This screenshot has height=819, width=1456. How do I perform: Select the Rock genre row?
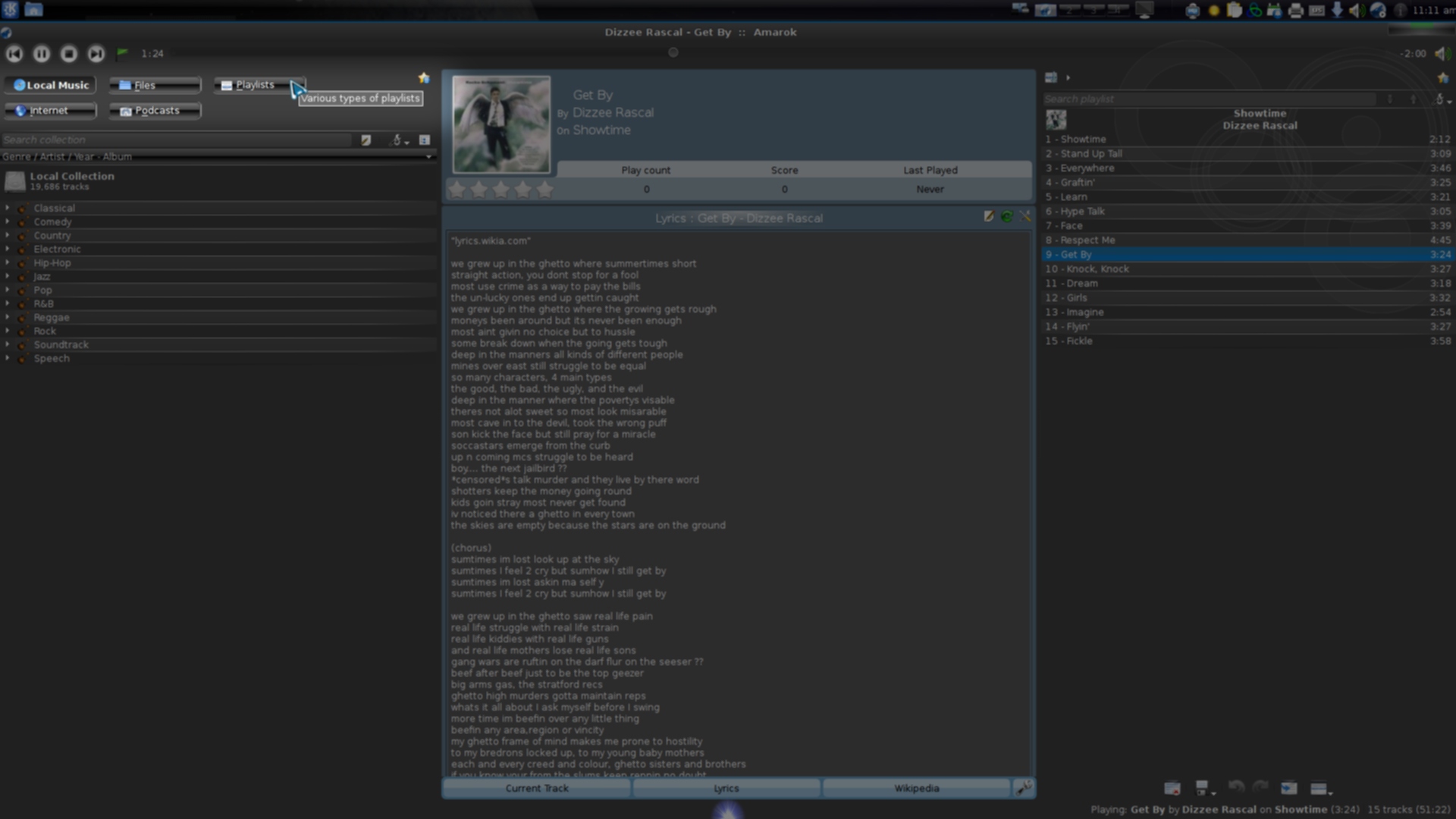point(220,331)
